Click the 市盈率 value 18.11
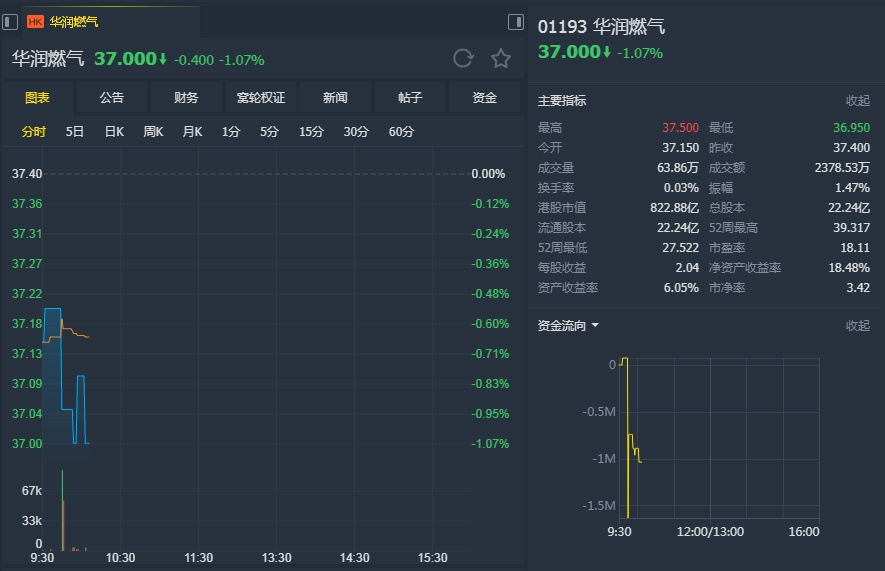885x571 pixels. click(x=855, y=247)
